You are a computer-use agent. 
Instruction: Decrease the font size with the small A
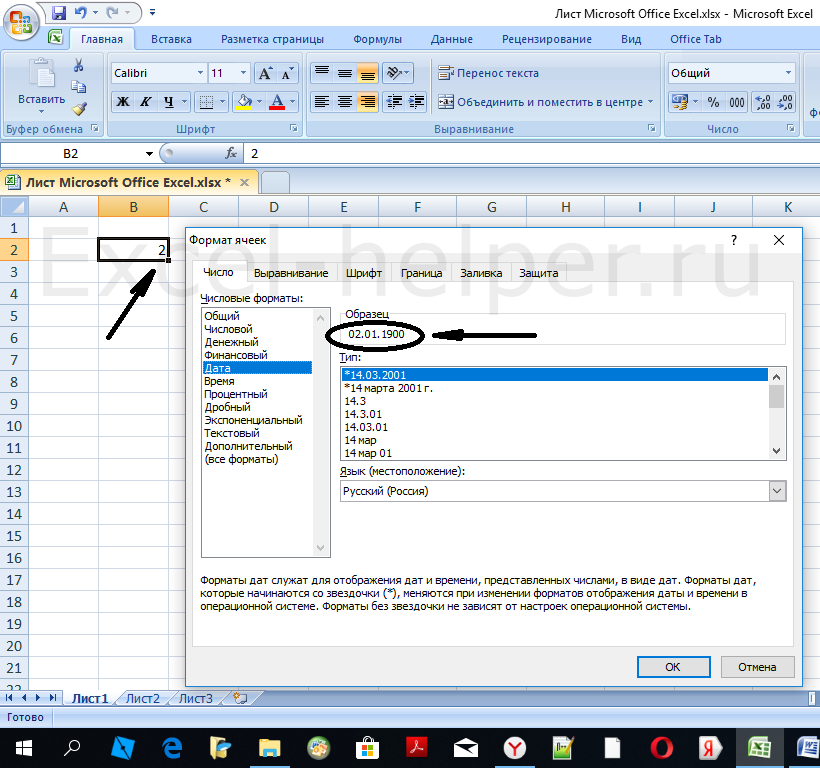coord(287,74)
